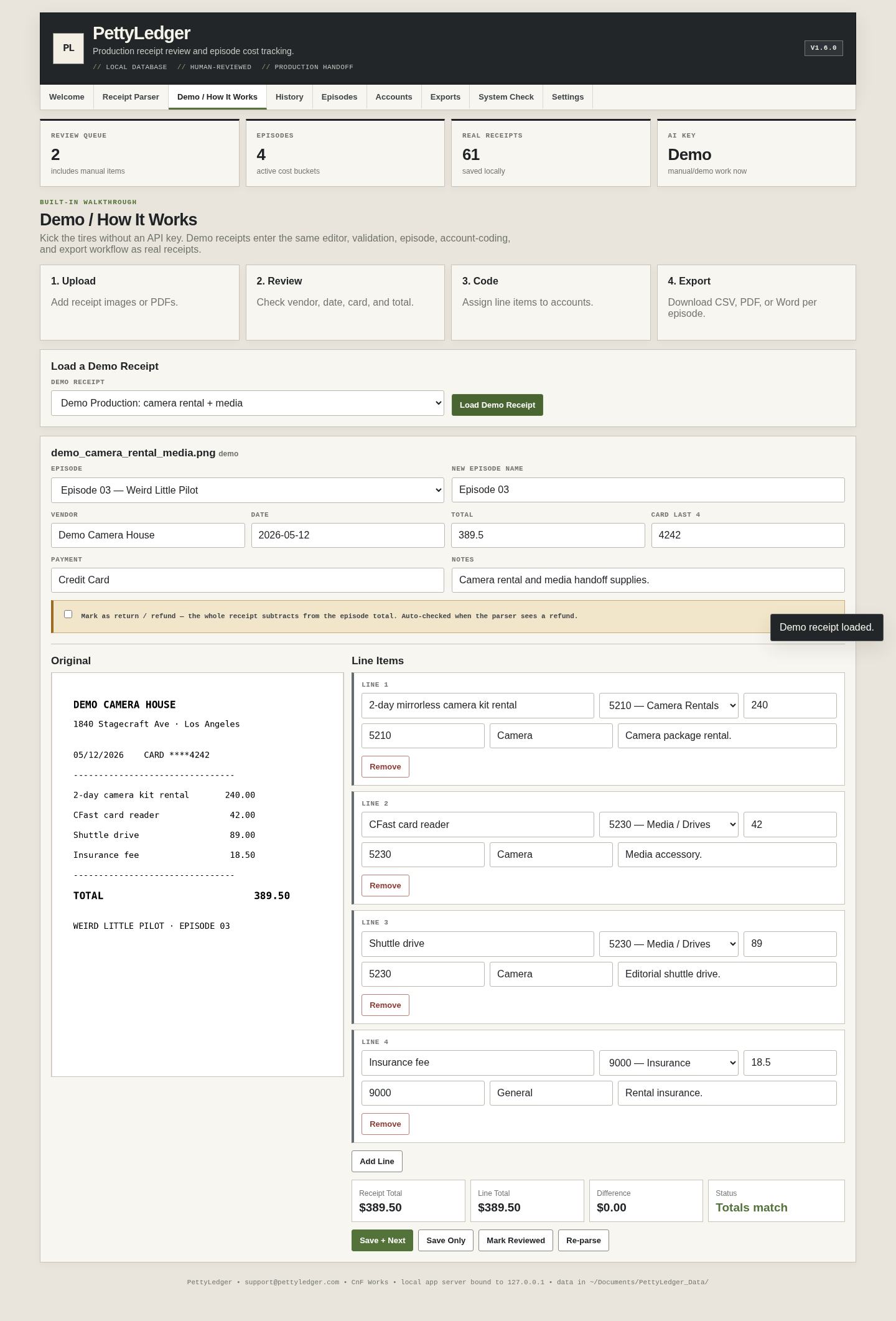Screen dimensions: 896x1321
Task: Click the Line 2 amount field 42
Action: pos(790,825)
